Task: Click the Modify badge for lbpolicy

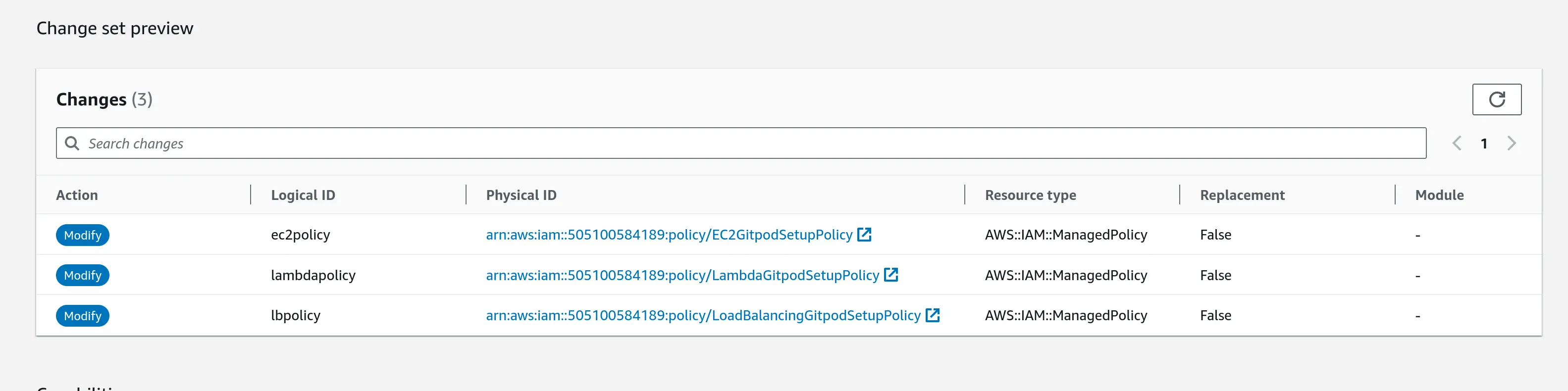Action: coord(83,316)
